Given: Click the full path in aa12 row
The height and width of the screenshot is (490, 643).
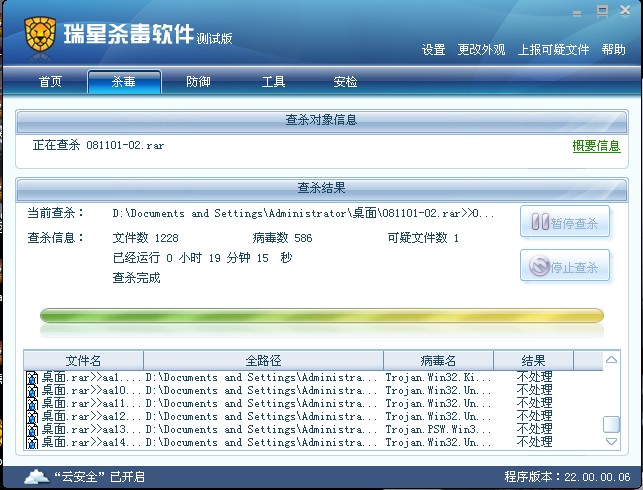Looking at the screenshot, I should click(x=261, y=417).
